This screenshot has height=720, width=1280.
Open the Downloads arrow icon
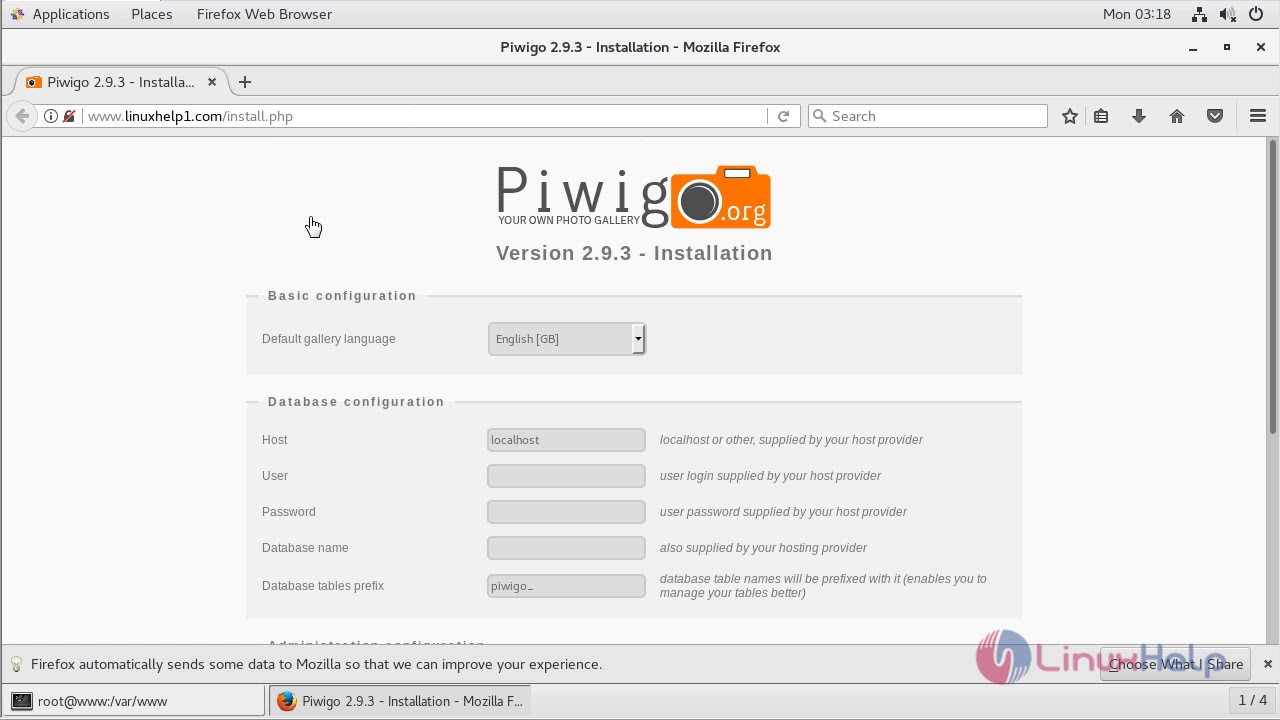[1139, 116]
